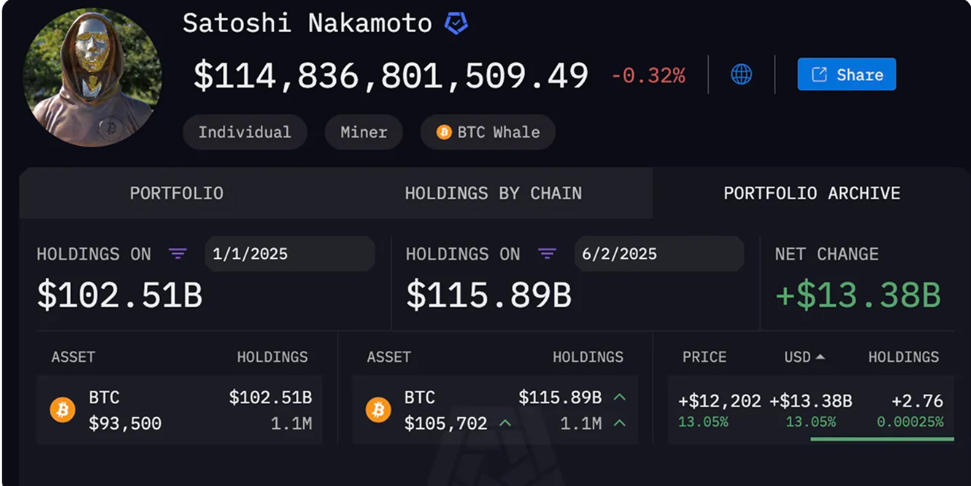Click the filter icon beside the 1/1/2025 date
Viewport: 971px width, 486px height.
[178, 254]
